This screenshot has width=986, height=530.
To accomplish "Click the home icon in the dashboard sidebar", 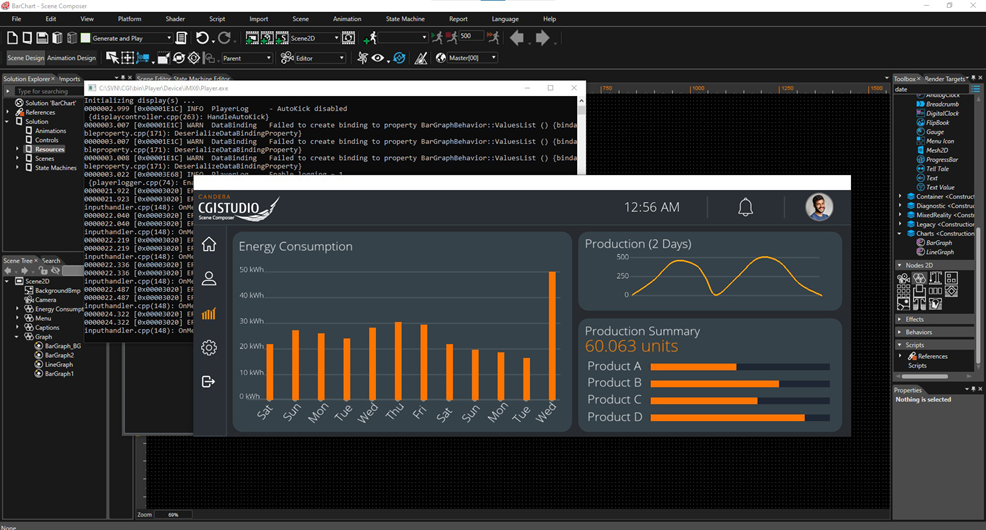I will click(x=208, y=244).
